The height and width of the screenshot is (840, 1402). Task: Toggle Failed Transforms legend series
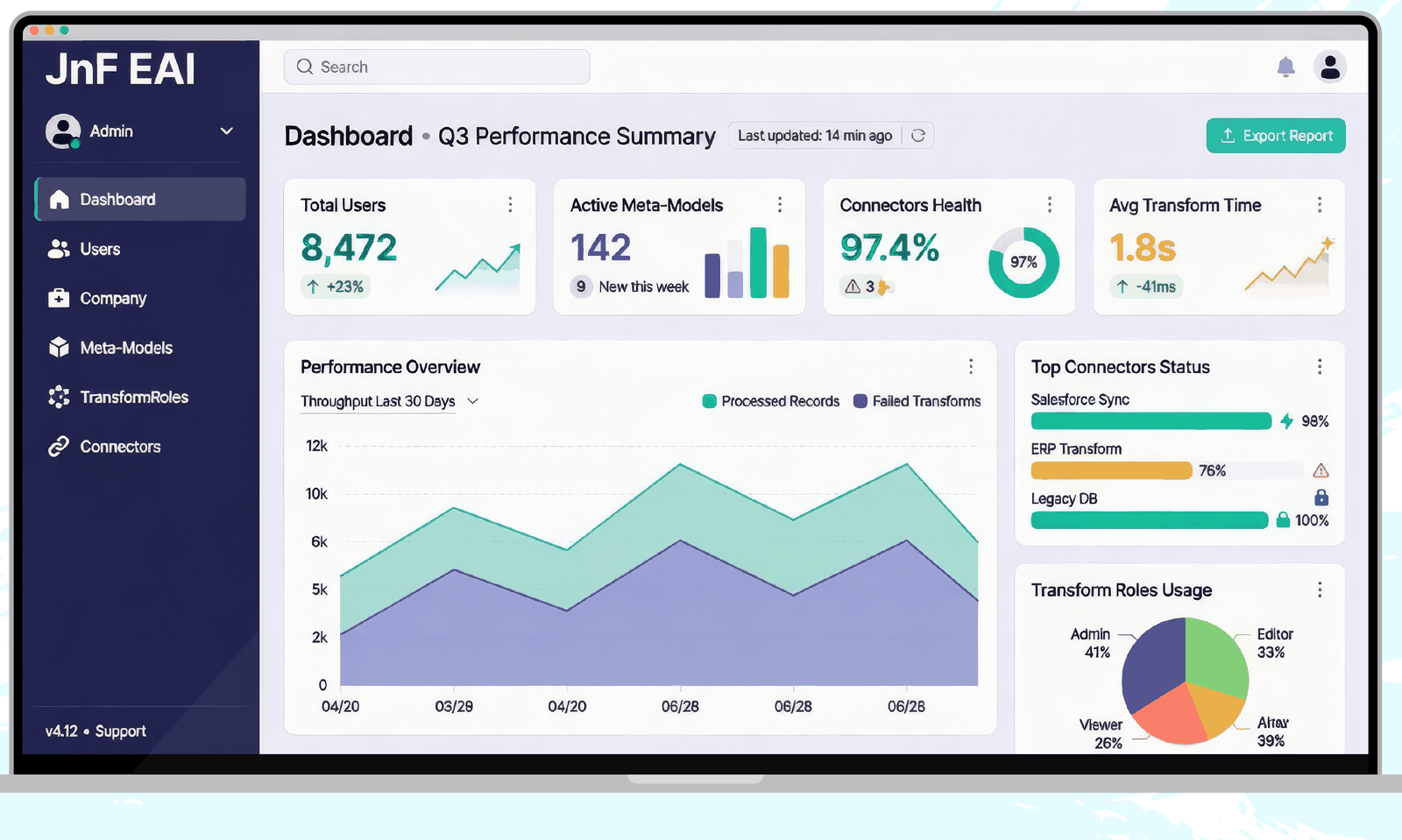pos(917,401)
